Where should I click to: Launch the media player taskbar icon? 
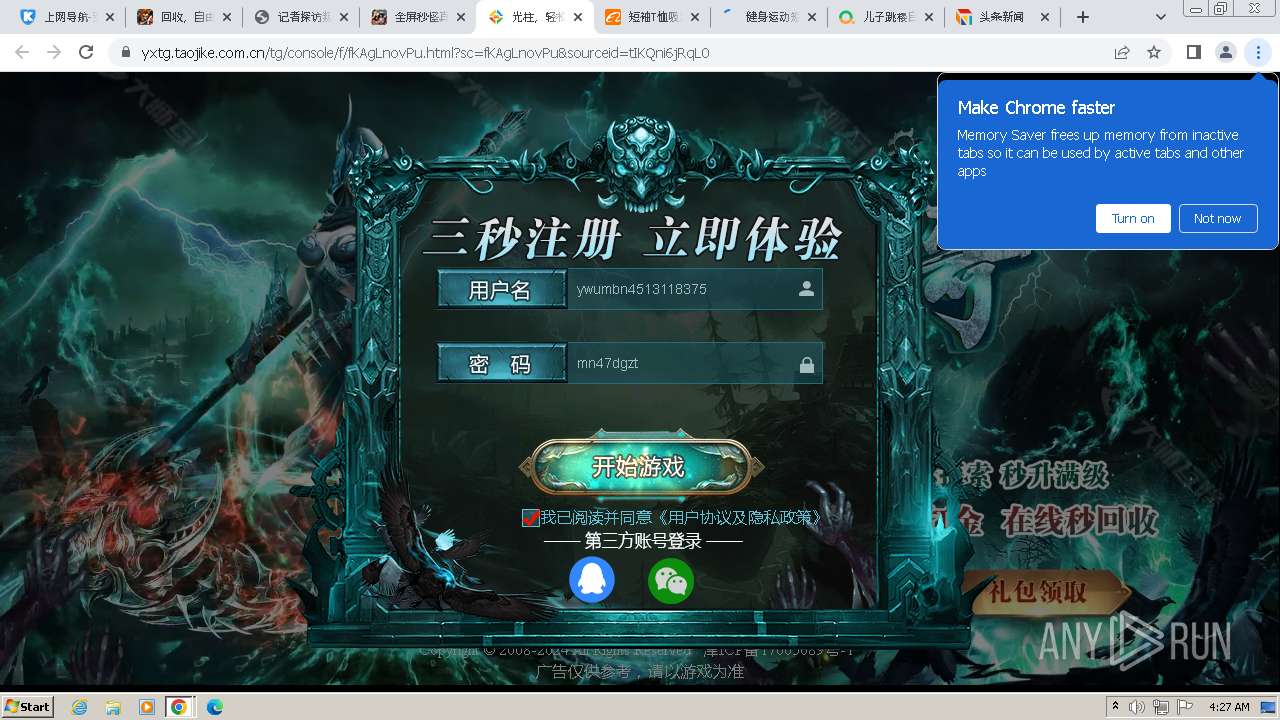pos(146,707)
